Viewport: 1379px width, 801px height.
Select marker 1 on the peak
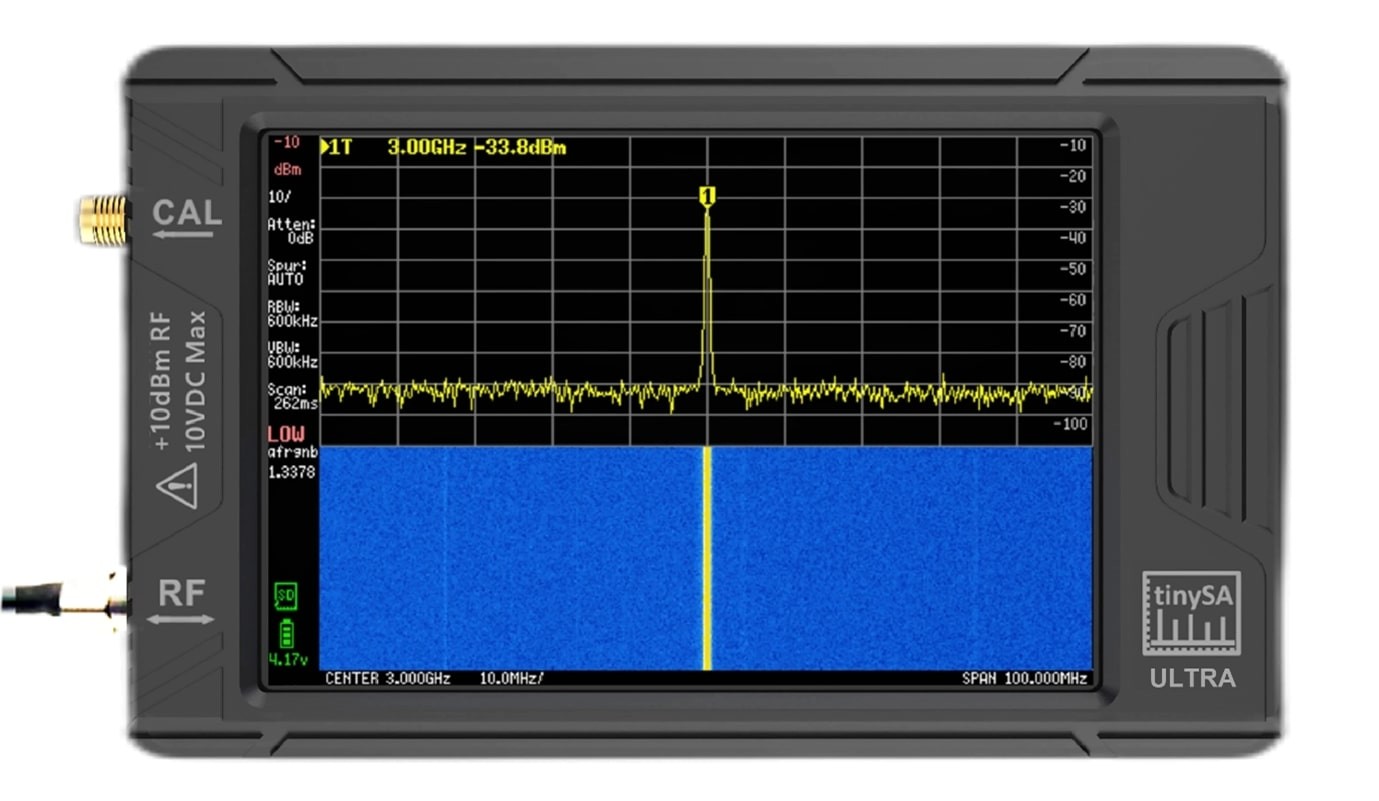click(x=708, y=198)
